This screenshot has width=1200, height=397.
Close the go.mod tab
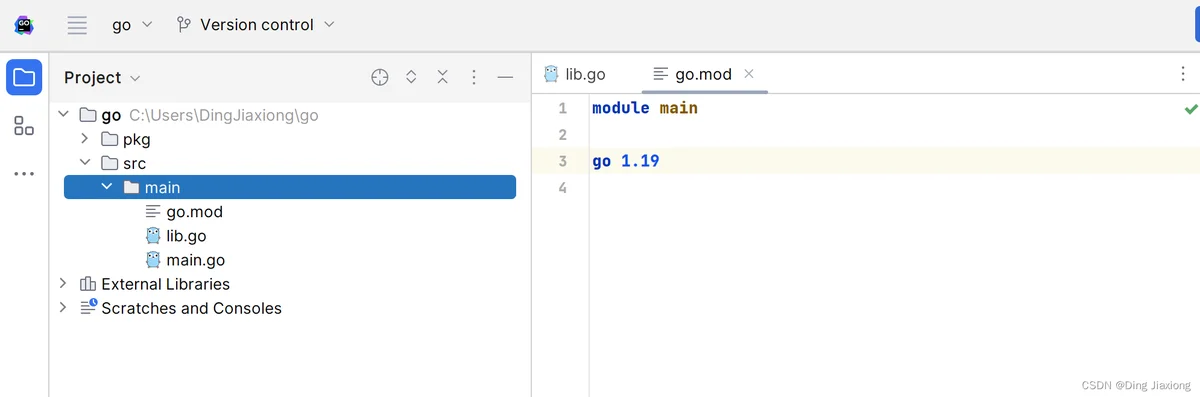coord(749,74)
